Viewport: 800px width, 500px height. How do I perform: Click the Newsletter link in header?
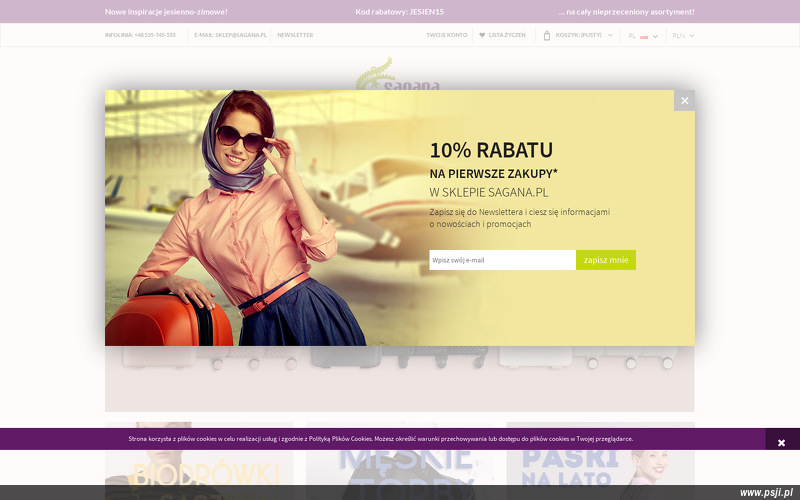[295, 35]
